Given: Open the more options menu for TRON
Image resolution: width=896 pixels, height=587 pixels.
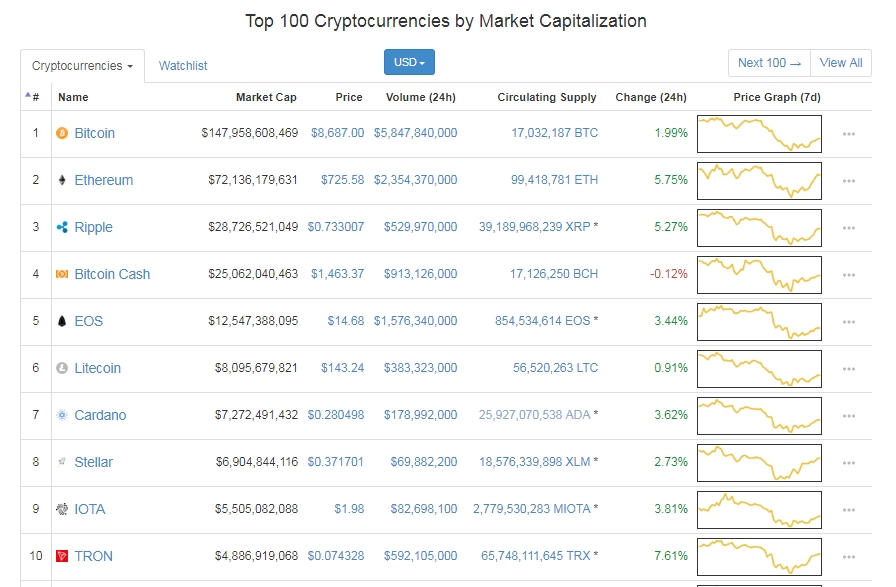Looking at the screenshot, I should pyautogui.click(x=849, y=557).
